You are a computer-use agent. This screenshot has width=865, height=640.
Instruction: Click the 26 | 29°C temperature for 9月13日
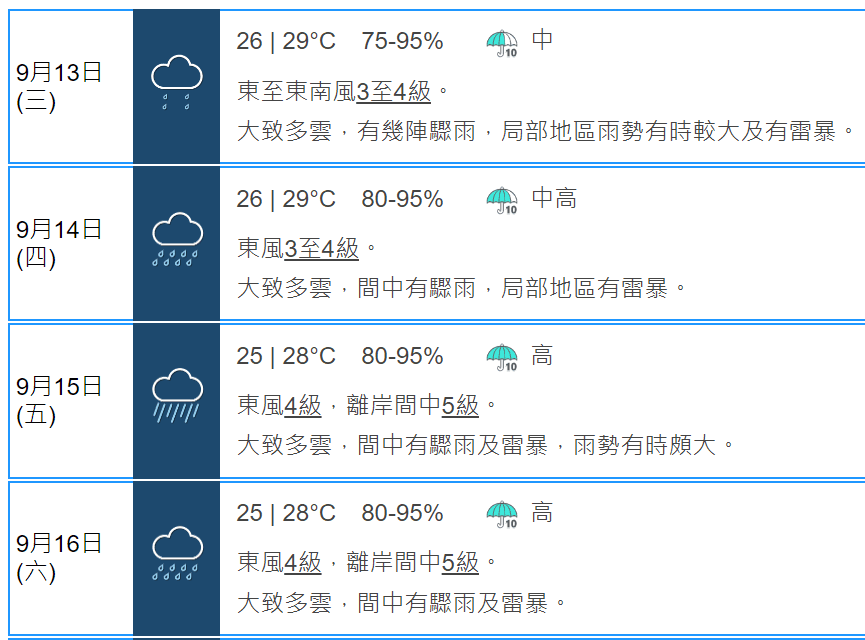point(286,41)
